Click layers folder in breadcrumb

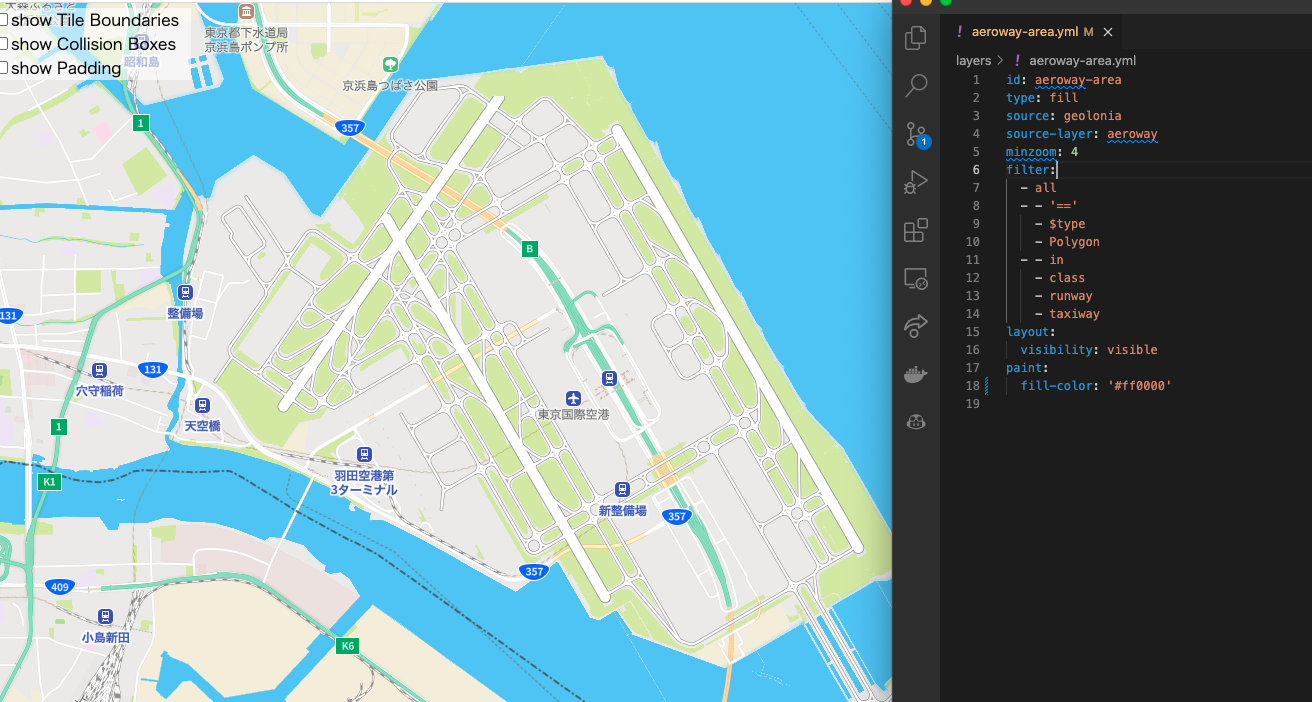pos(973,61)
